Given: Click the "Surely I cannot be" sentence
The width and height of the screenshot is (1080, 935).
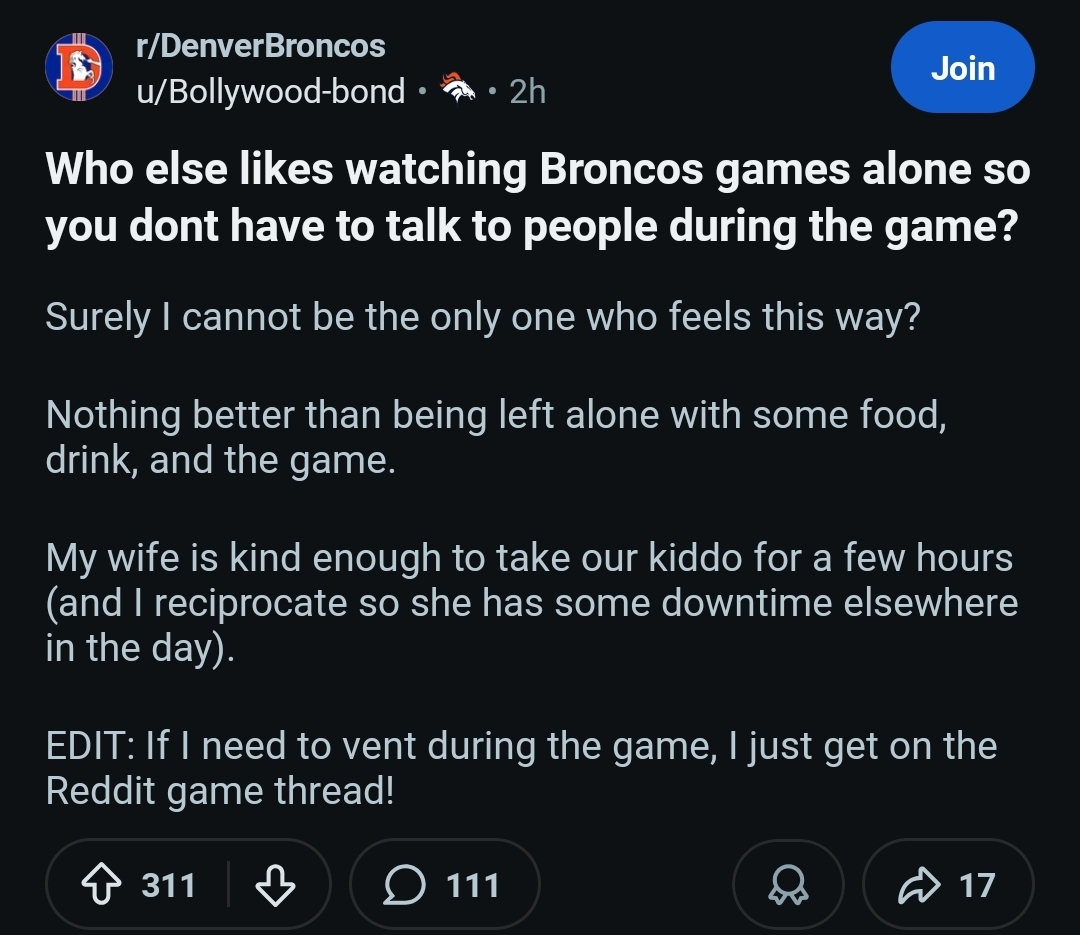Looking at the screenshot, I should tap(482, 318).
